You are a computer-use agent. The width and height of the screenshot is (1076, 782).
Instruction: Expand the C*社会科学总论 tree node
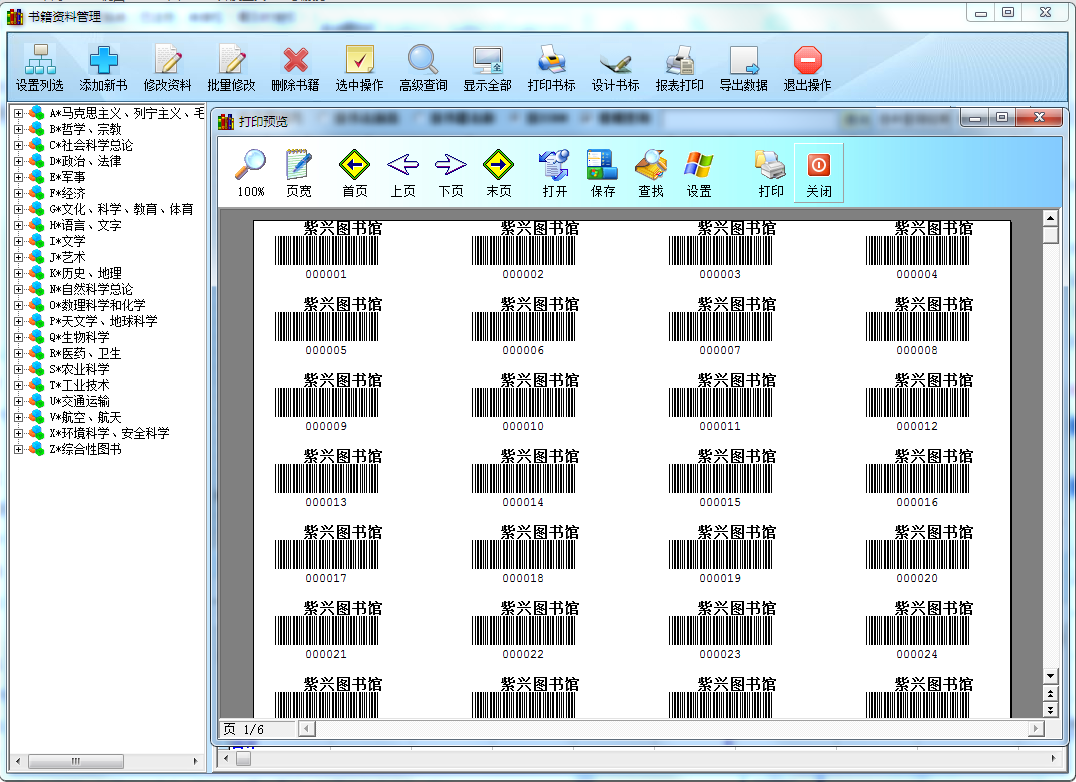coord(19,145)
